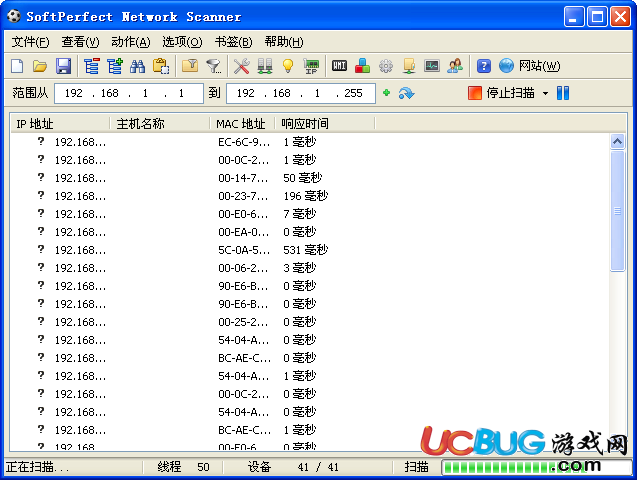Collapse all with the red-minus list icon
637x480 pixels.
91,66
